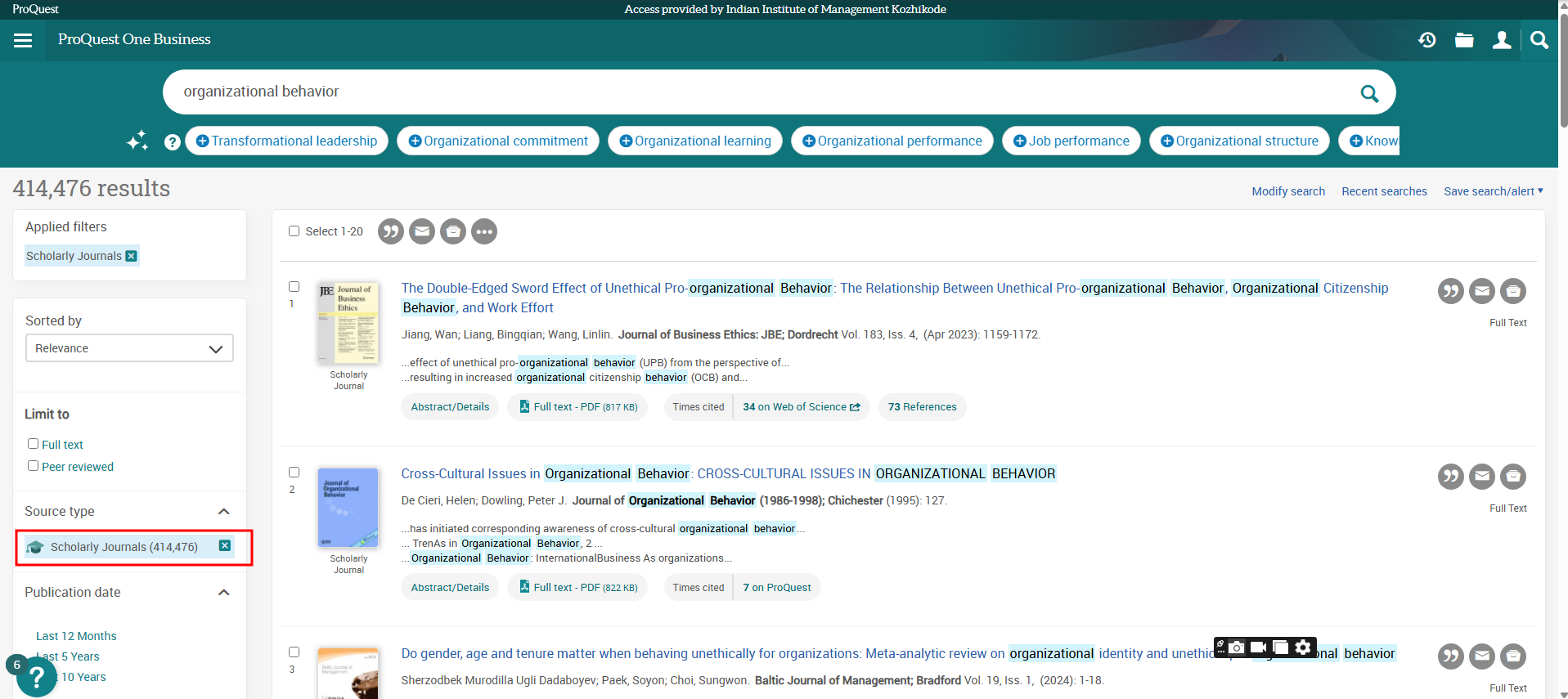Enable the Full text limit checkbox
This screenshot has width=1568, height=699.
34,444
